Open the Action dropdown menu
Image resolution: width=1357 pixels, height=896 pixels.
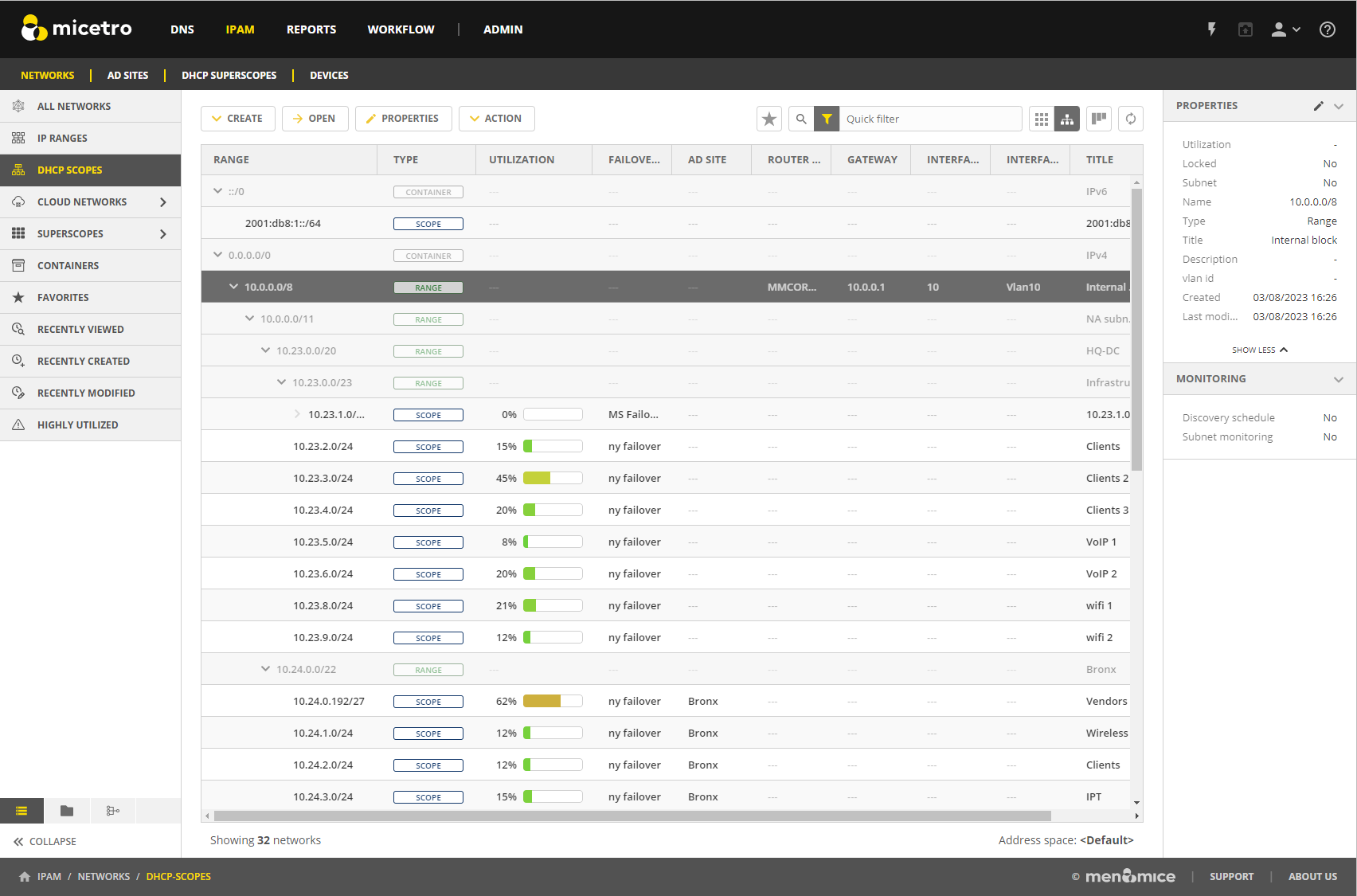(496, 119)
